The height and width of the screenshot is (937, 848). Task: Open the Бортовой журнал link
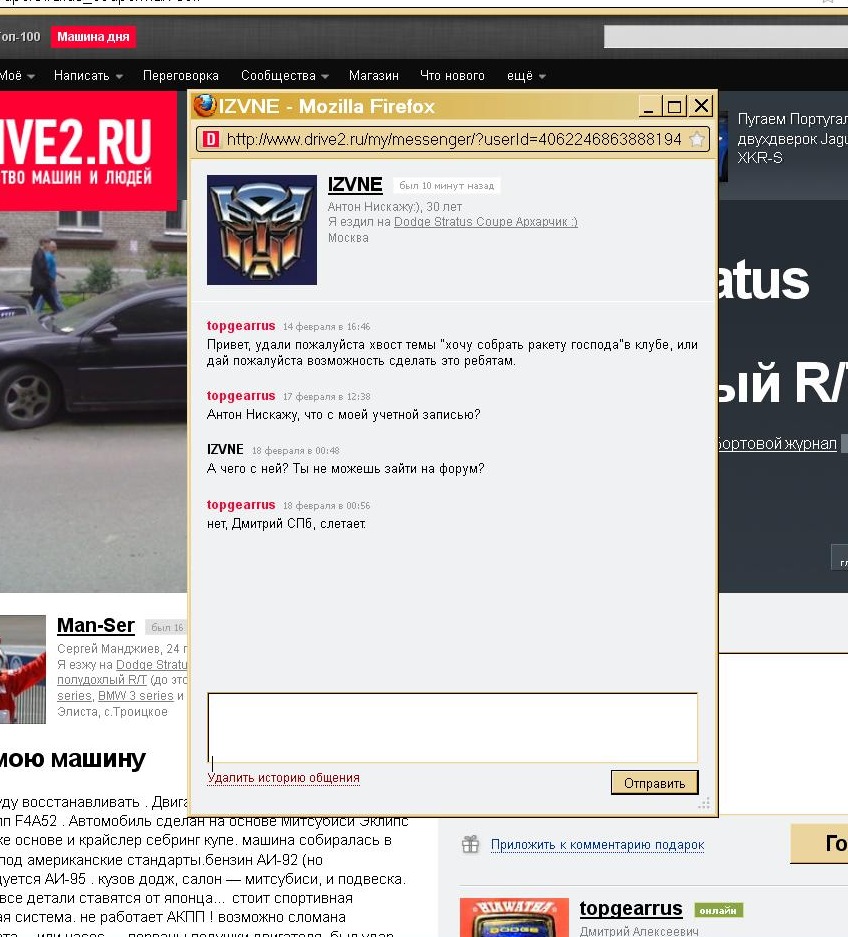tap(777, 443)
